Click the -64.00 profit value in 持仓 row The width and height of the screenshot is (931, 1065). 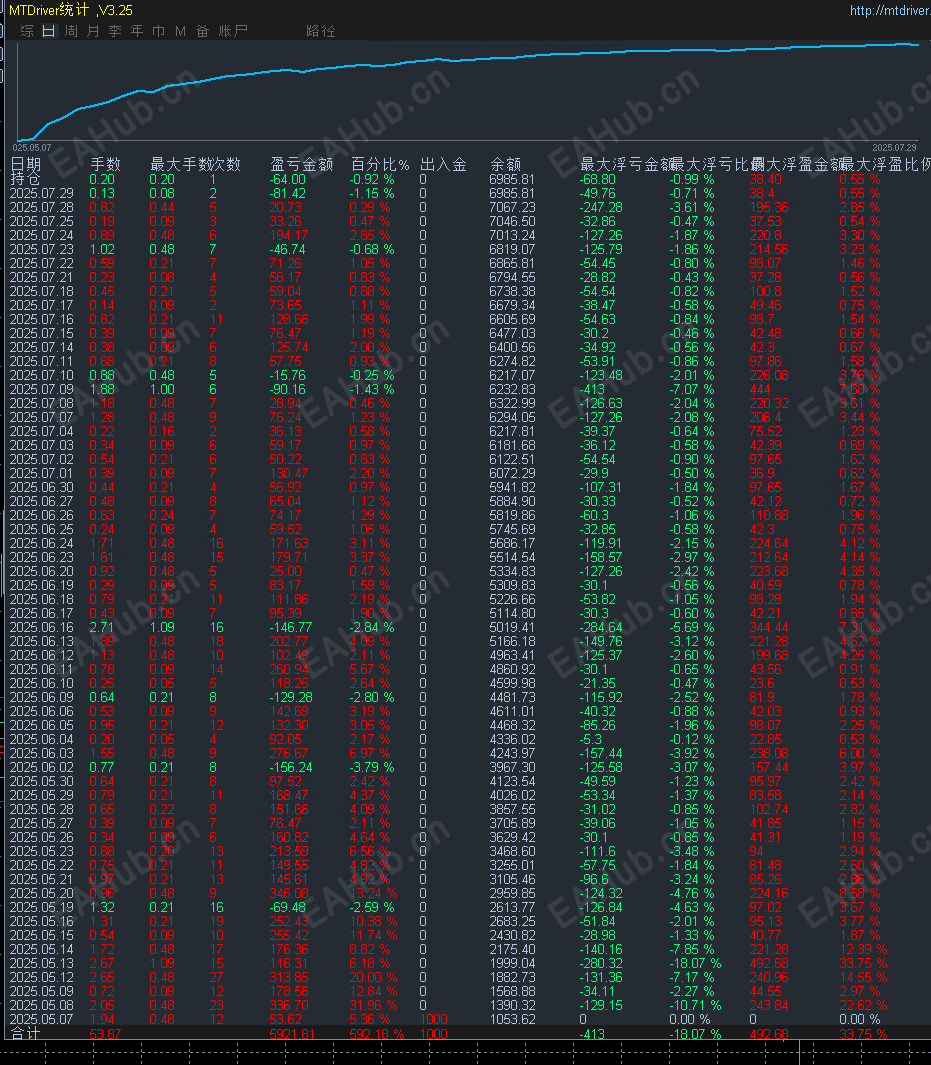pos(288,179)
